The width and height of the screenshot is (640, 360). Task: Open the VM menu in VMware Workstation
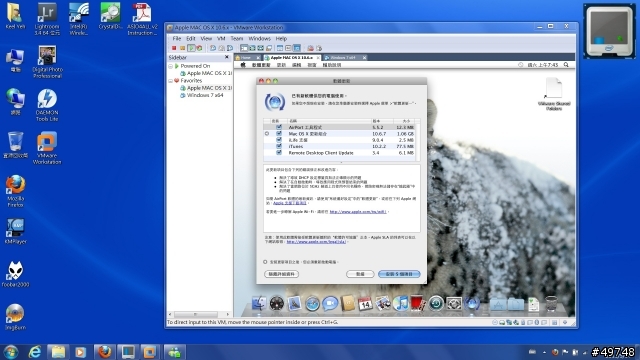tap(221, 38)
